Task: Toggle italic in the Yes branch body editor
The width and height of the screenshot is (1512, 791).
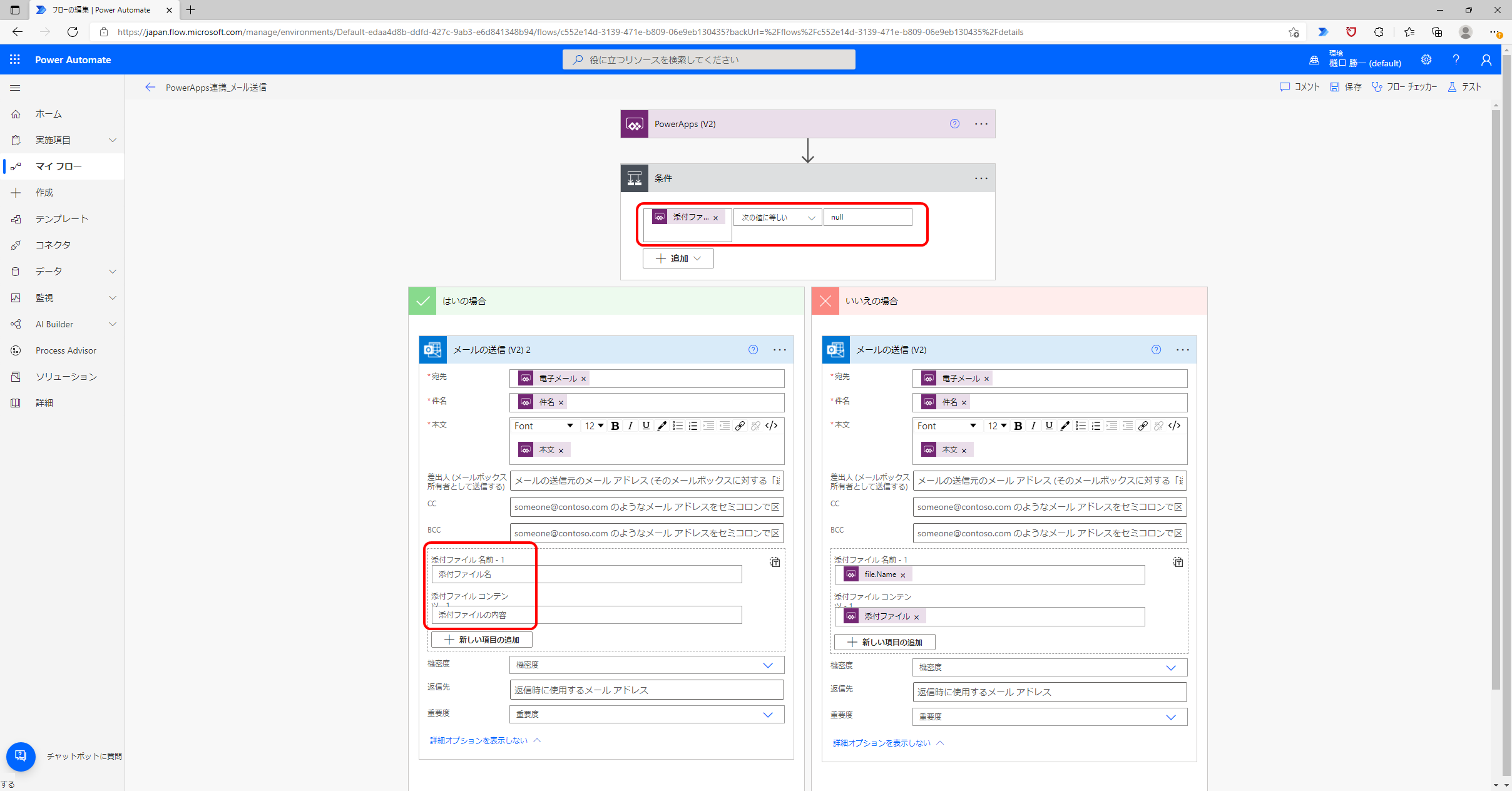Action: 631,426
